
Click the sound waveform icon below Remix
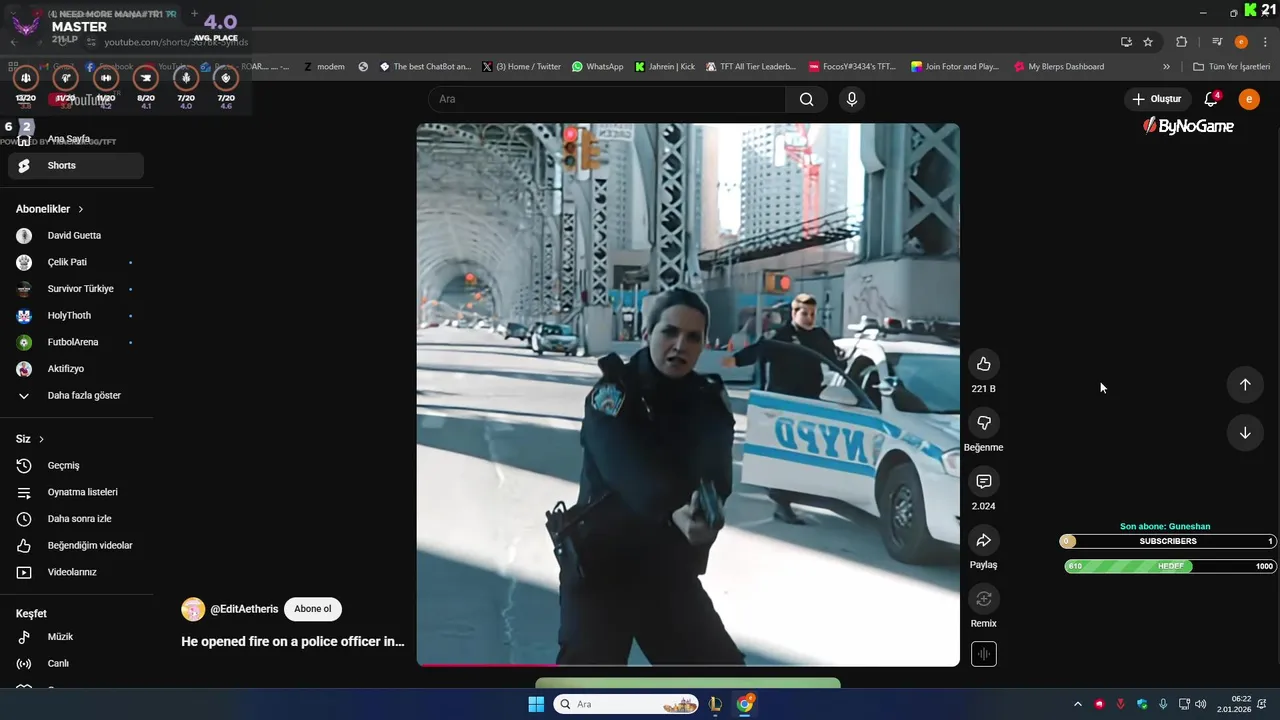(983, 654)
